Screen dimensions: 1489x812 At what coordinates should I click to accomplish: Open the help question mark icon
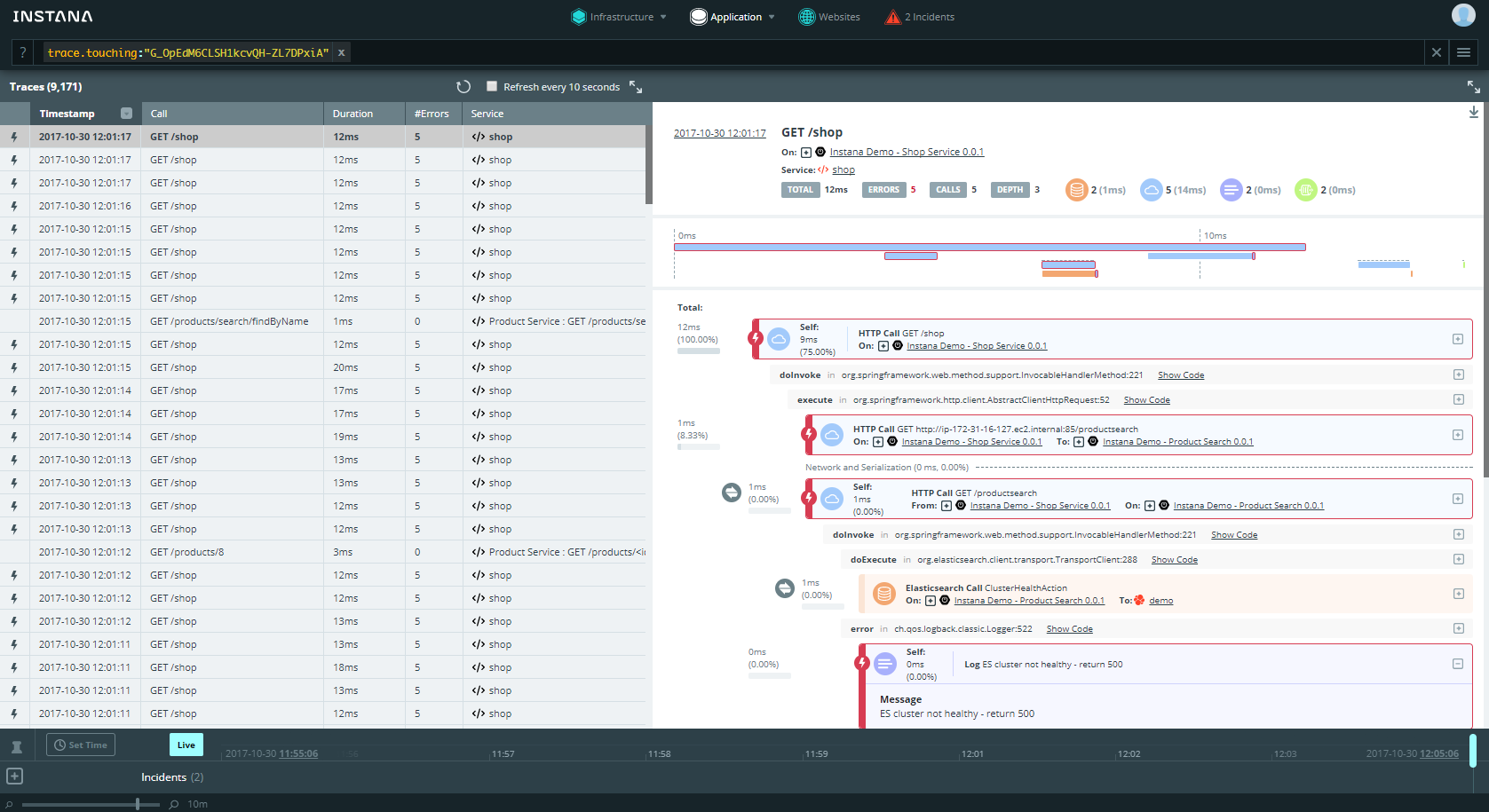coord(23,52)
